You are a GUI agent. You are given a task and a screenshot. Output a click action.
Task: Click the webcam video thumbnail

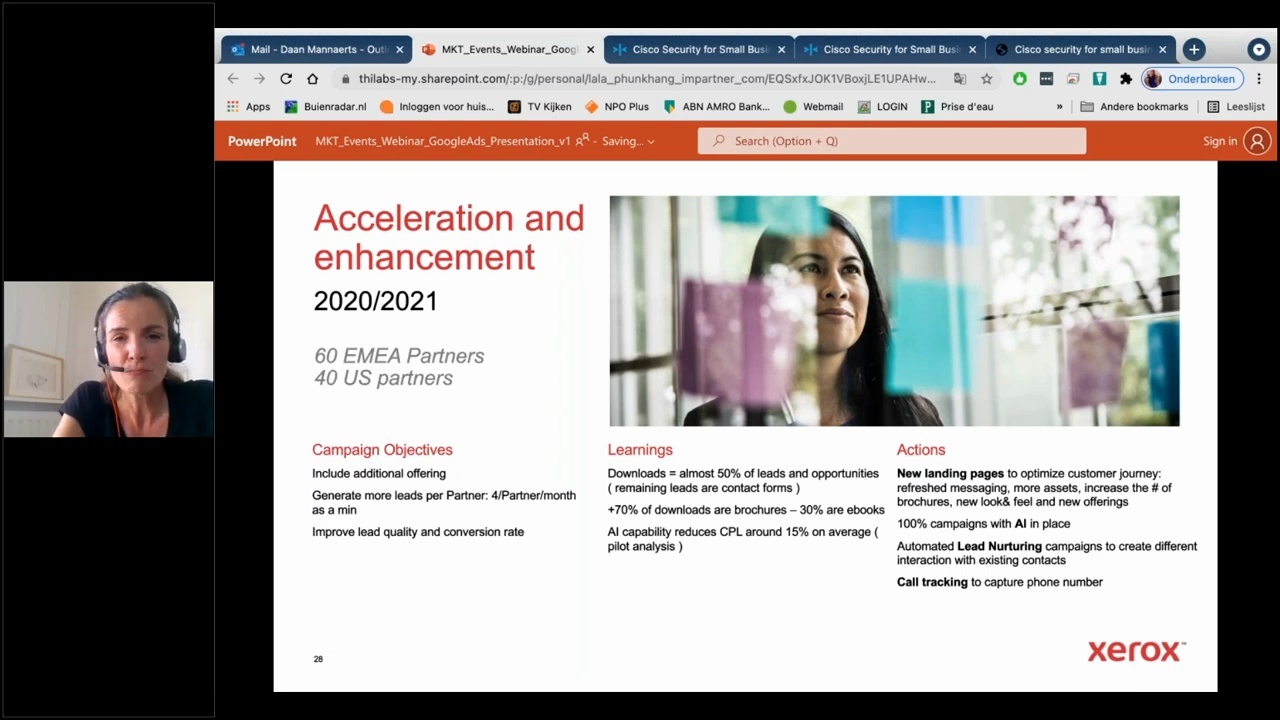107,358
